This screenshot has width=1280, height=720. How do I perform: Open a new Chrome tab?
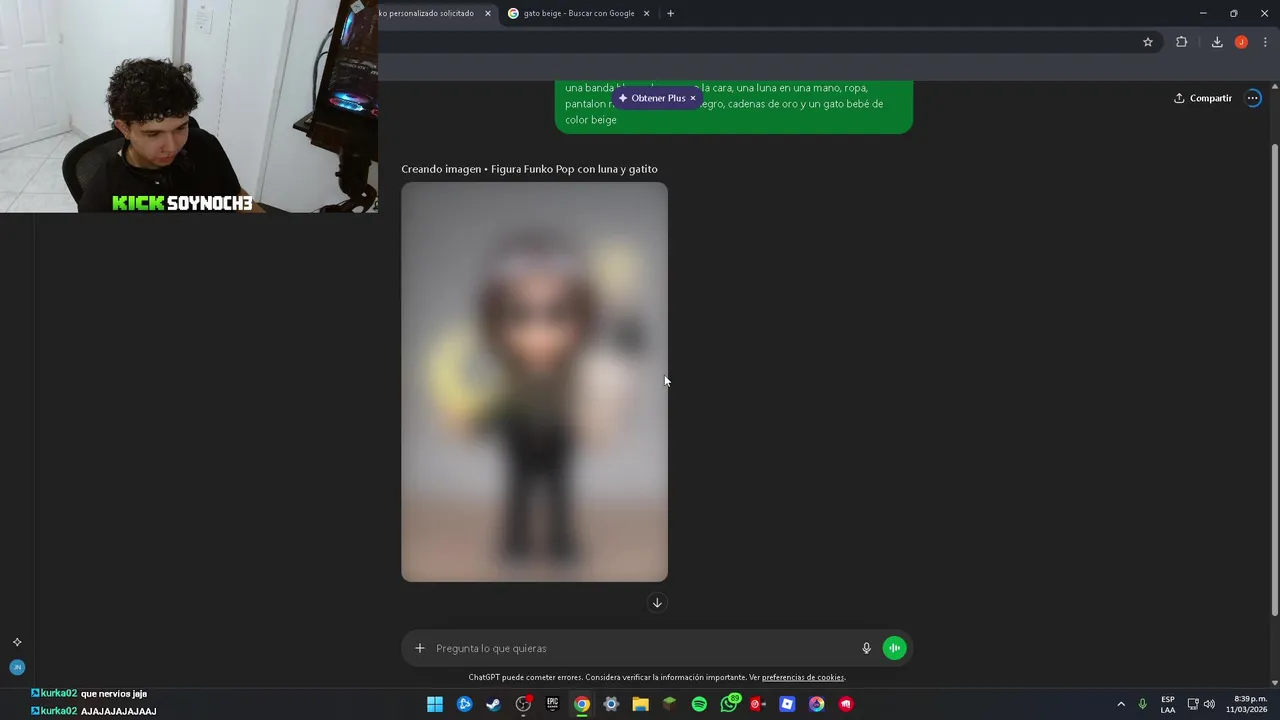click(670, 13)
